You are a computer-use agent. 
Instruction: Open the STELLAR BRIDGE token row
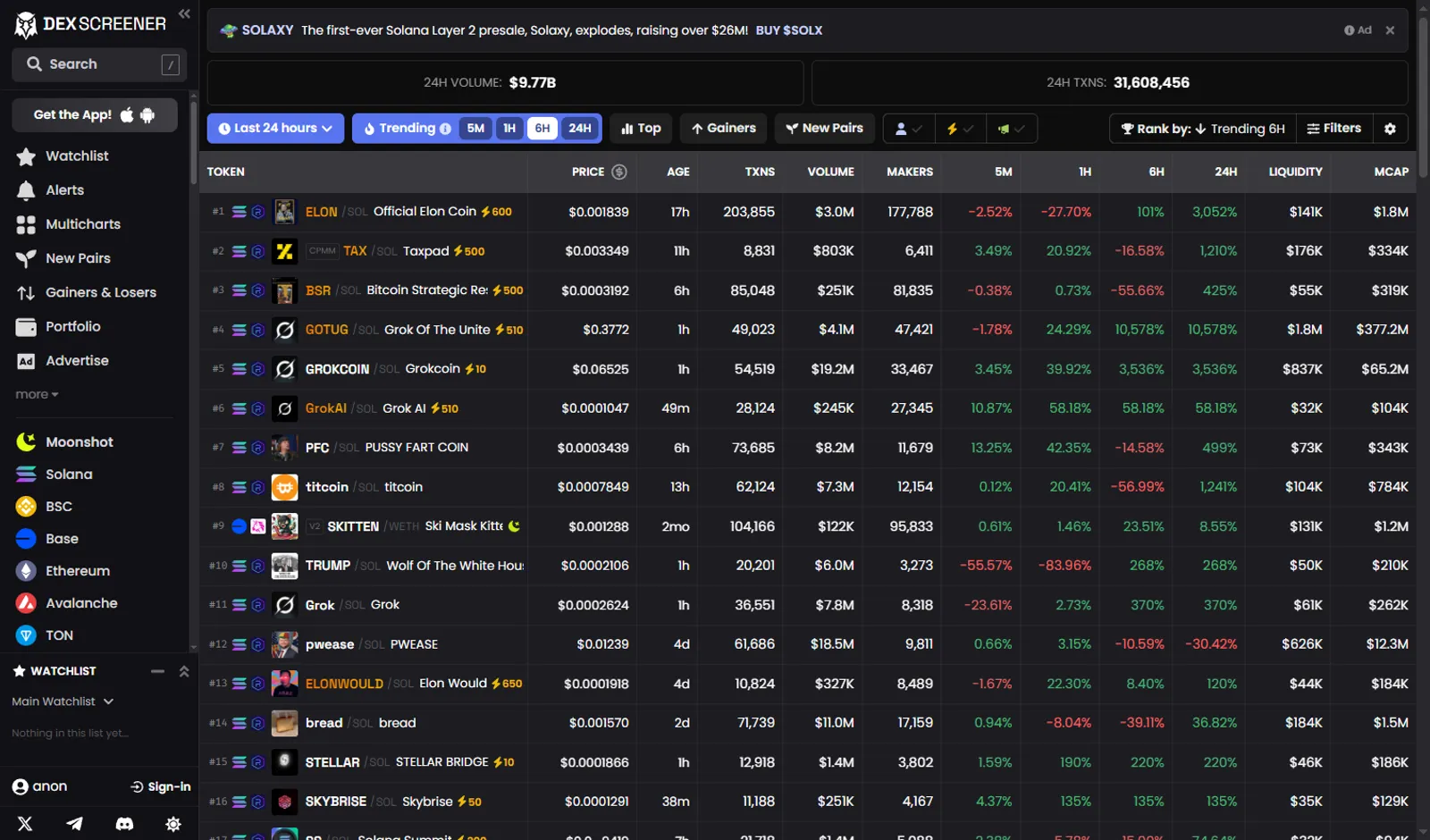[808, 762]
